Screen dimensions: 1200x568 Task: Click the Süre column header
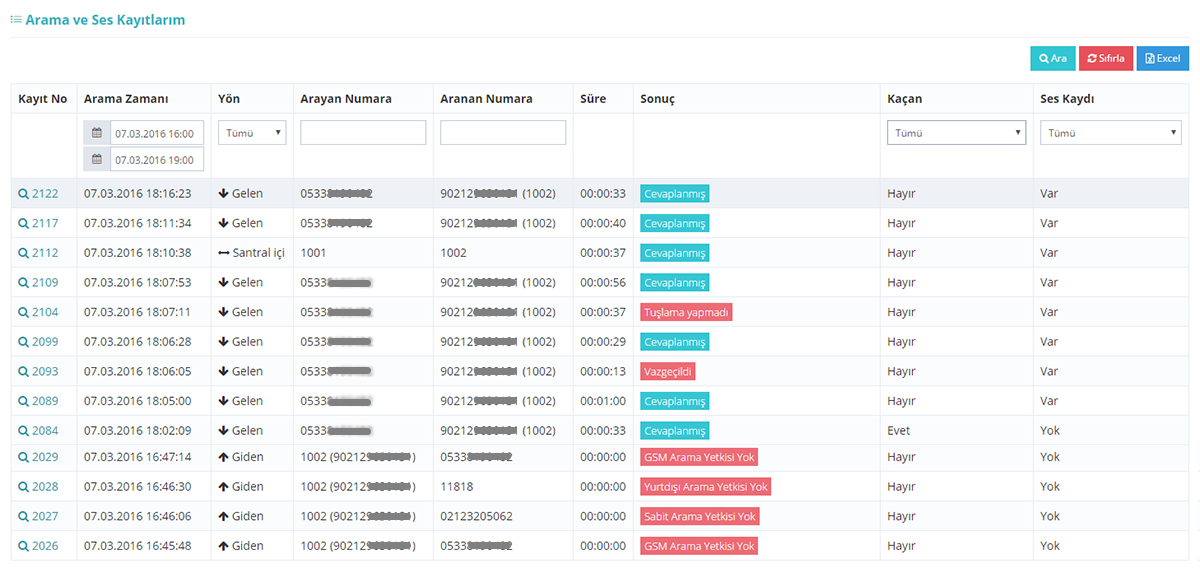[x=593, y=99]
